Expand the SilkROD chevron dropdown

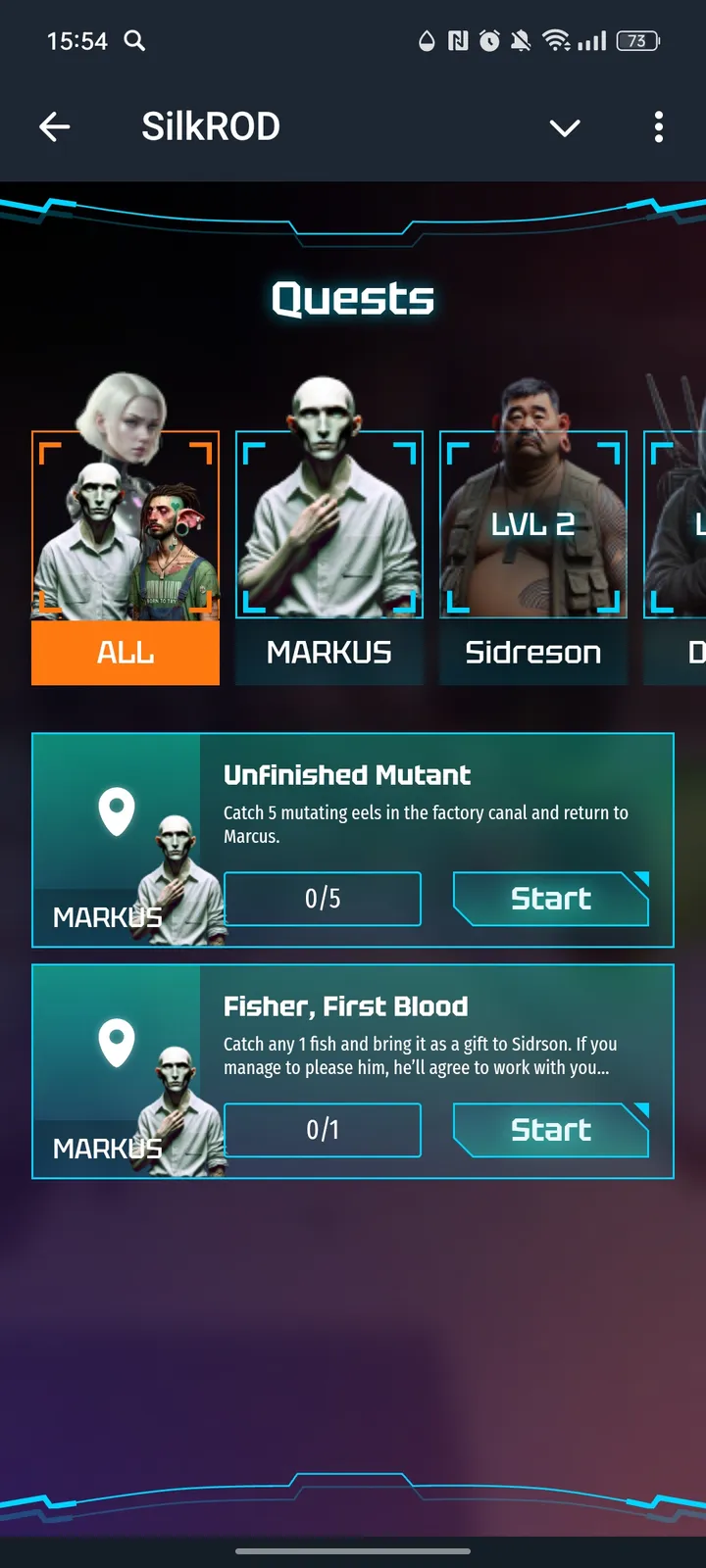tap(565, 127)
